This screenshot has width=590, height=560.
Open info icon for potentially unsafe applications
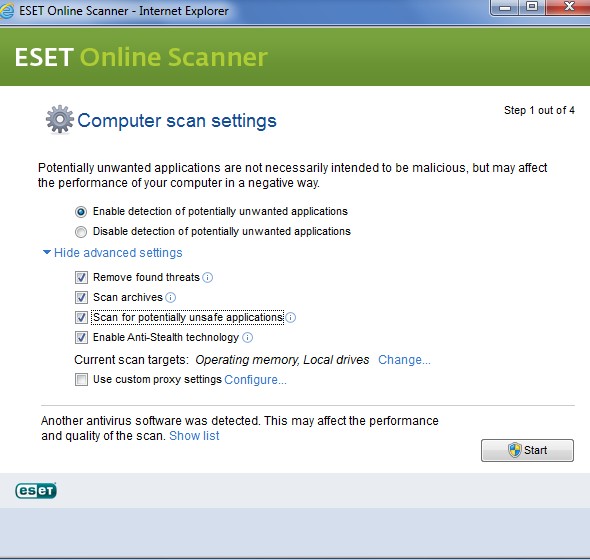pos(290,318)
